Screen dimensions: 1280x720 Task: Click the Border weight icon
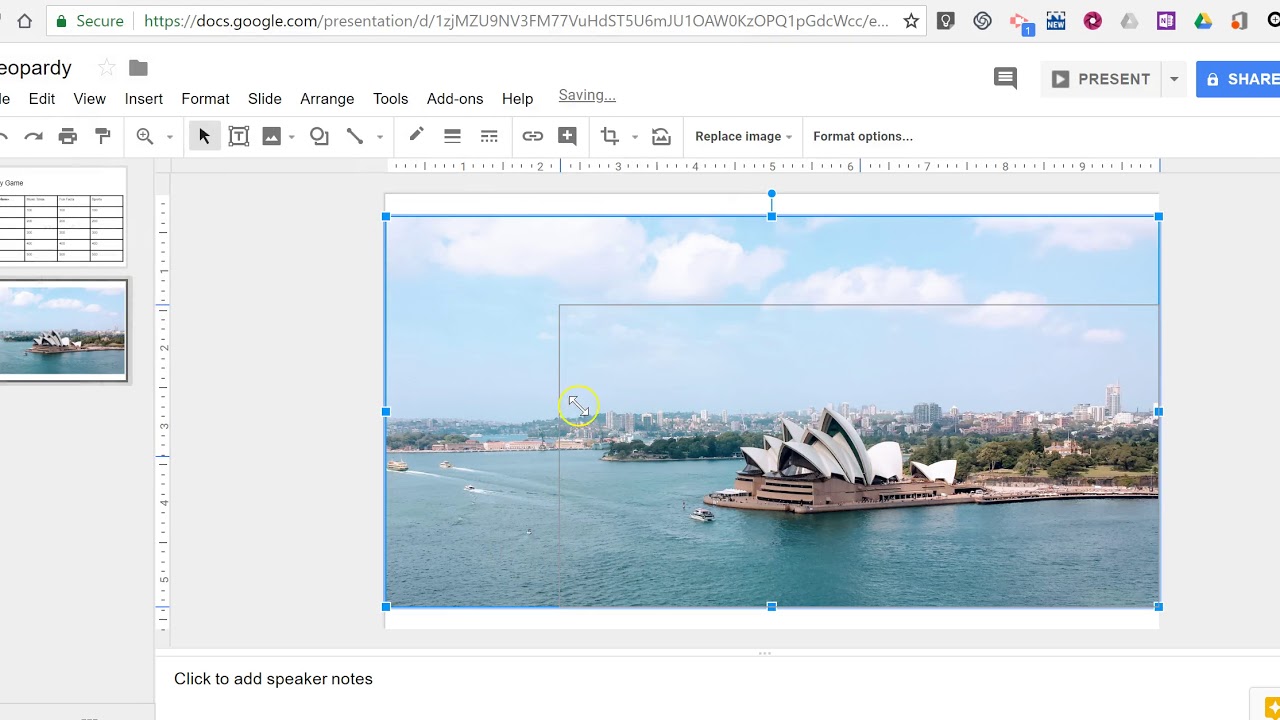[452, 136]
